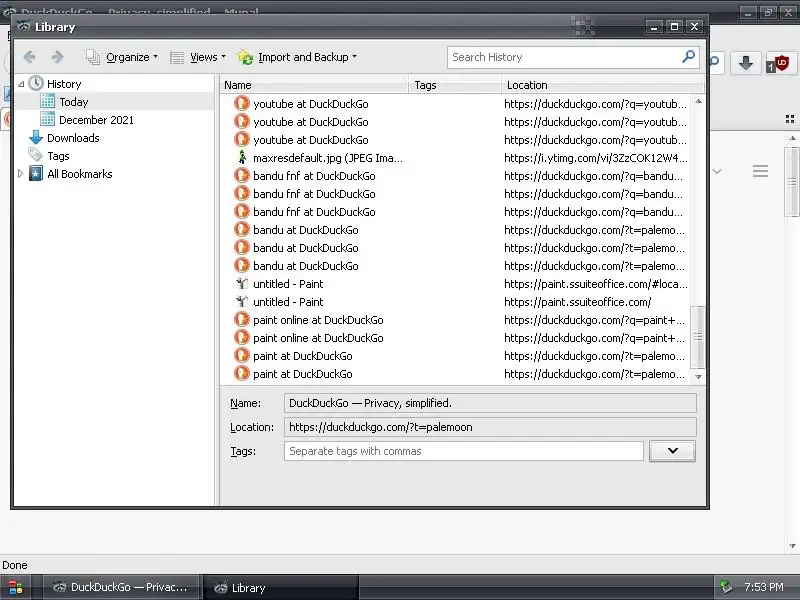Go back with the Library back arrow
800x600 pixels.
[30, 57]
